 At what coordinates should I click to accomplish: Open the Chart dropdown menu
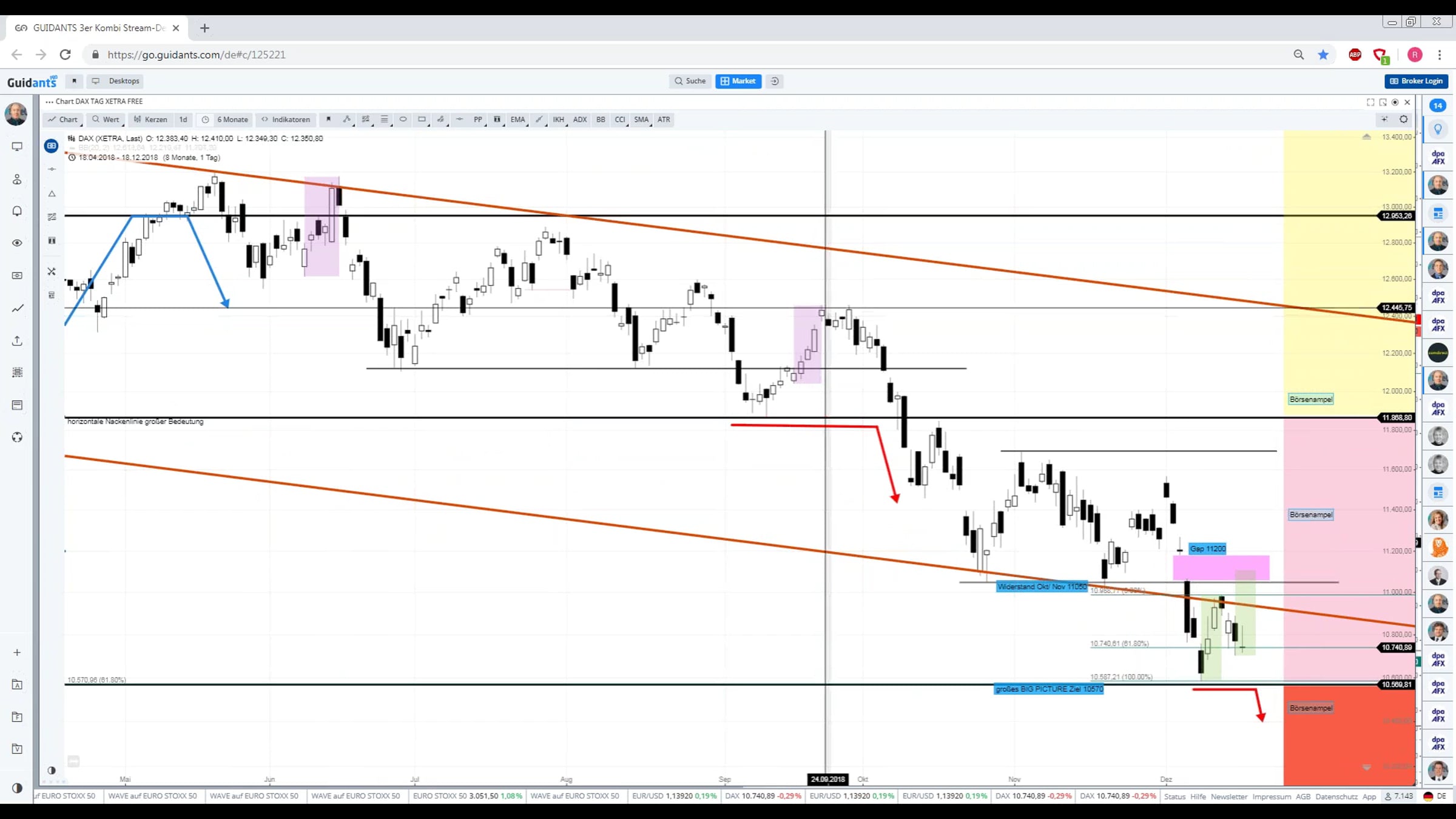coord(63,120)
